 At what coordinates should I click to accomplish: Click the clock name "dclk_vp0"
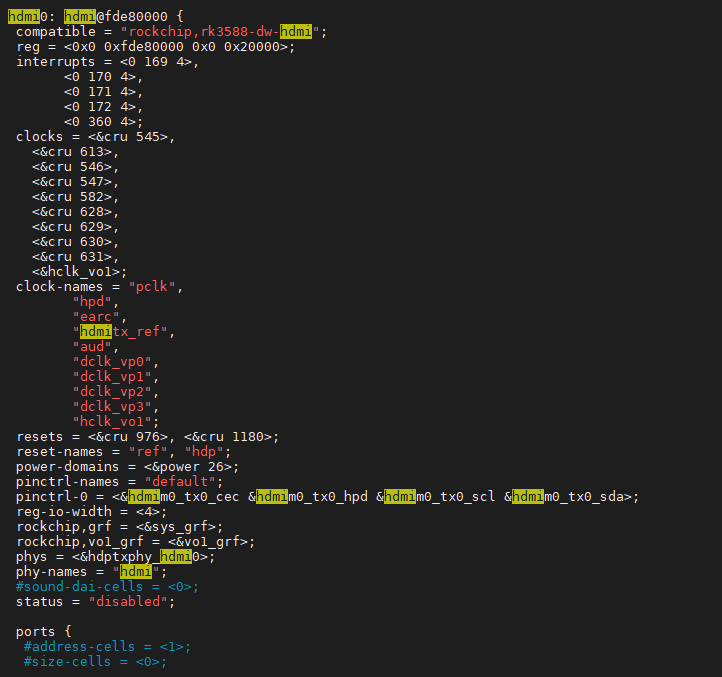coord(112,362)
